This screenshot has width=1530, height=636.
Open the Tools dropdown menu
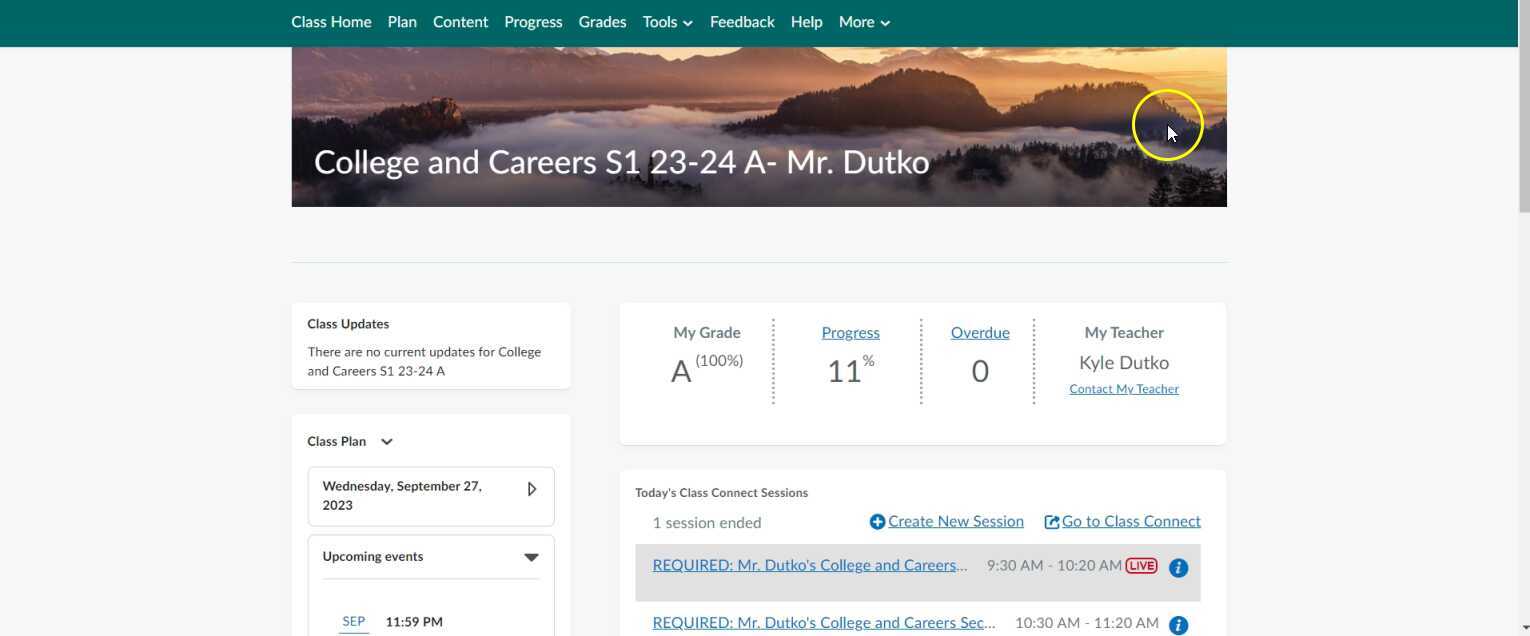pyautogui.click(x=666, y=21)
